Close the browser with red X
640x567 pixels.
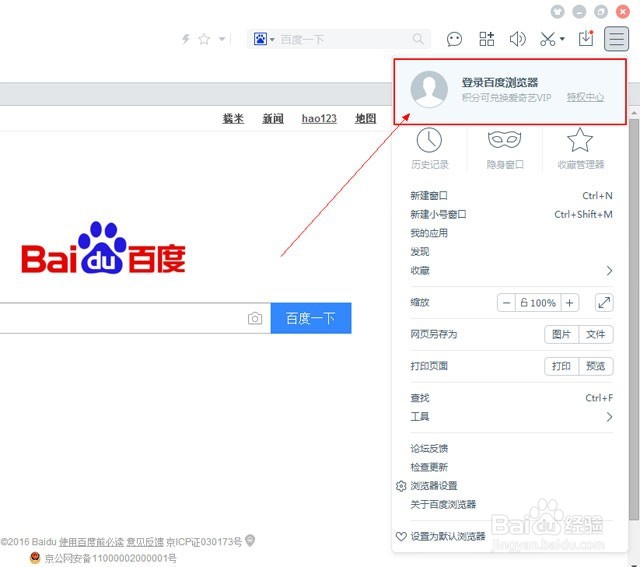pos(622,11)
